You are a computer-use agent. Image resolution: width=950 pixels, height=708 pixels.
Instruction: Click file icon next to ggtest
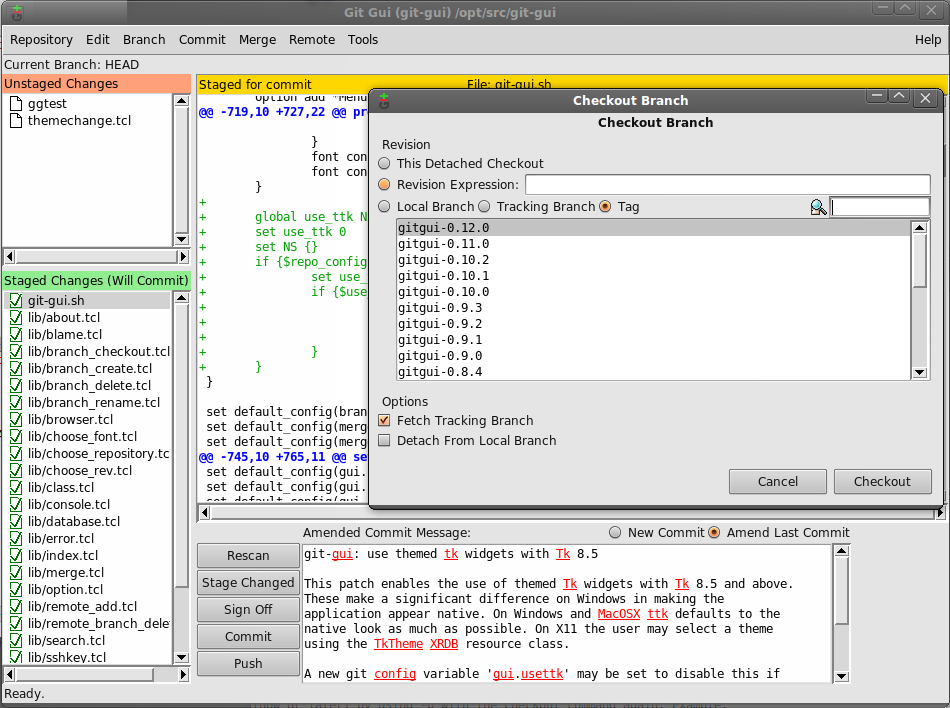16,103
